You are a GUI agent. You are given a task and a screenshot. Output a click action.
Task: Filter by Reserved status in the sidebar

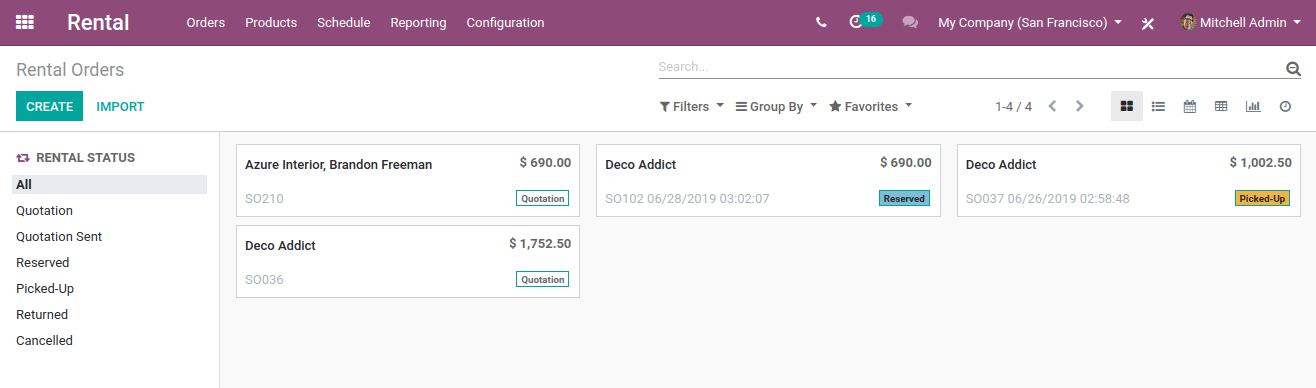pyautogui.click(x=109, y=262)
